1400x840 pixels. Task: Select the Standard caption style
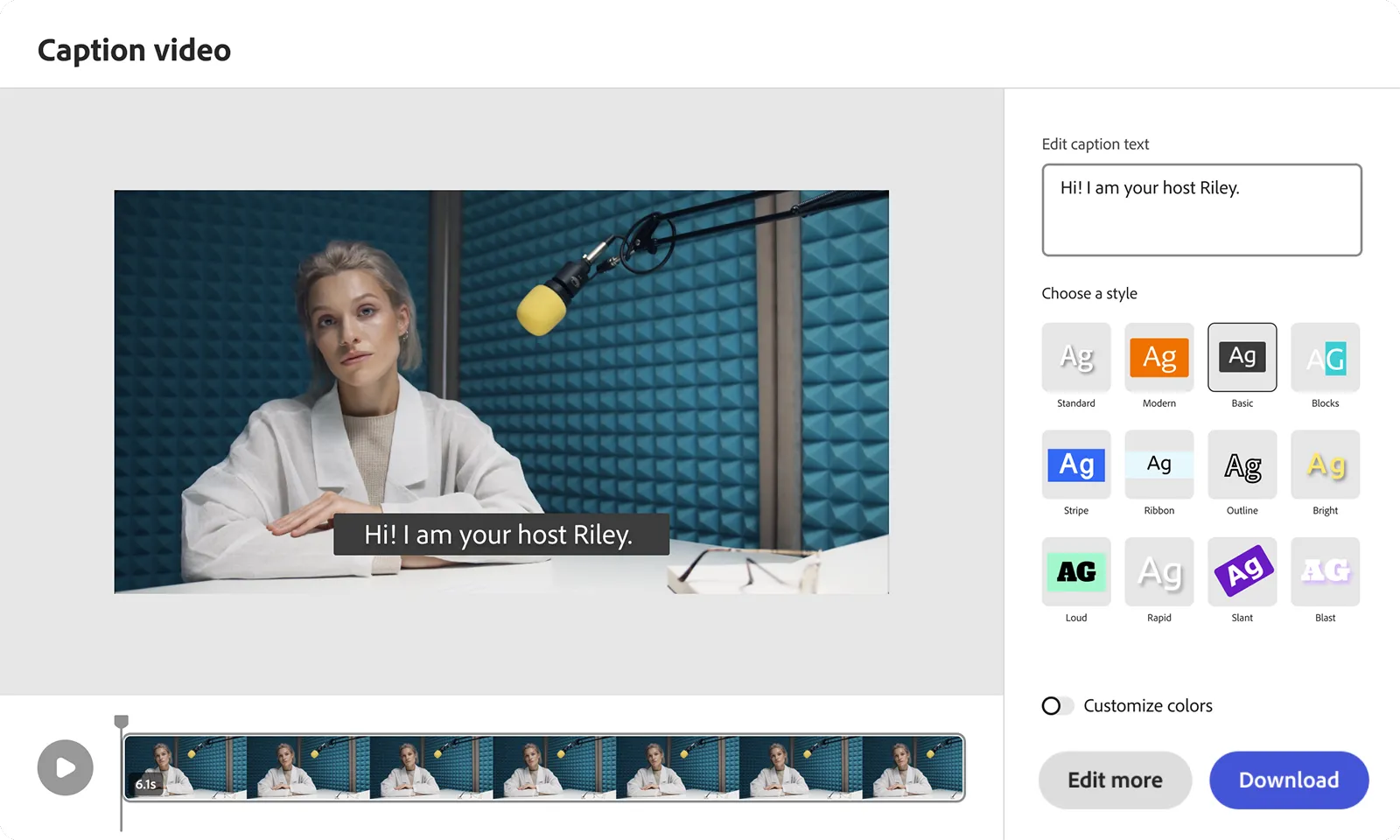tap(1075, 357)
